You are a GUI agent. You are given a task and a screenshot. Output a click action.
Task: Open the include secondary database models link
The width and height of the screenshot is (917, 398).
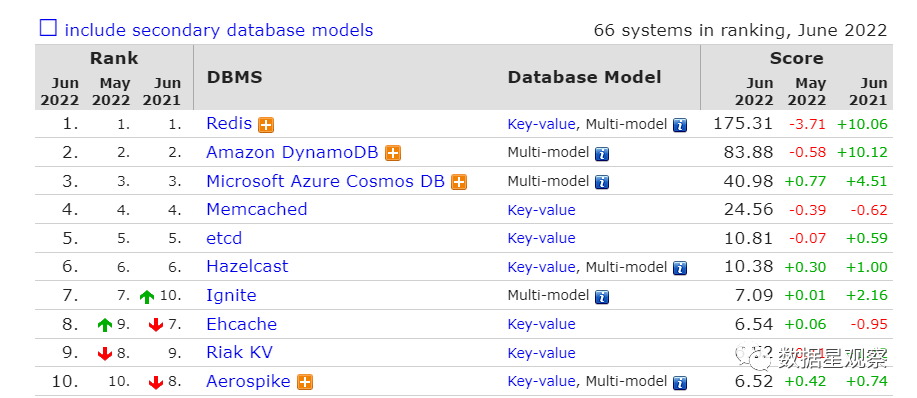[x=219, y=30]
